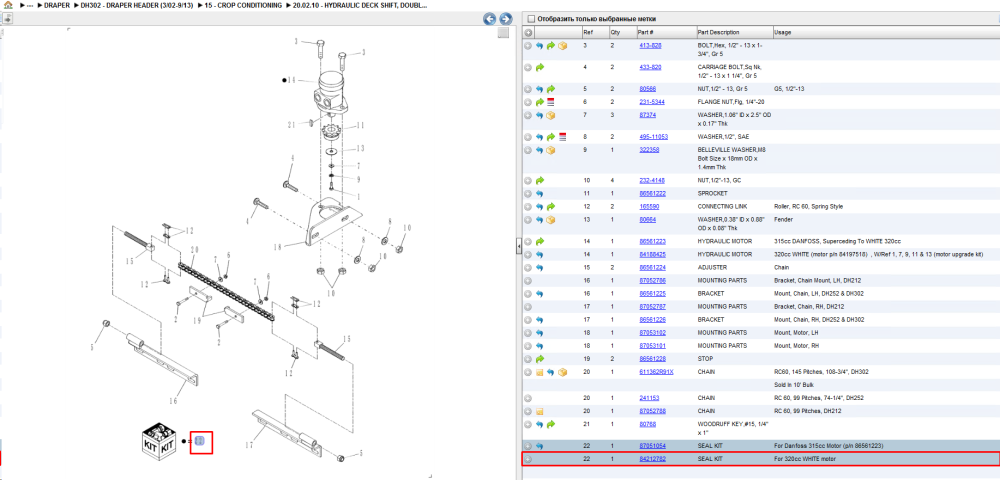This screenshot has height=480, width=1000.
Task: Toggle the round selector of row 433-820
Action: (x=528, y=67)
